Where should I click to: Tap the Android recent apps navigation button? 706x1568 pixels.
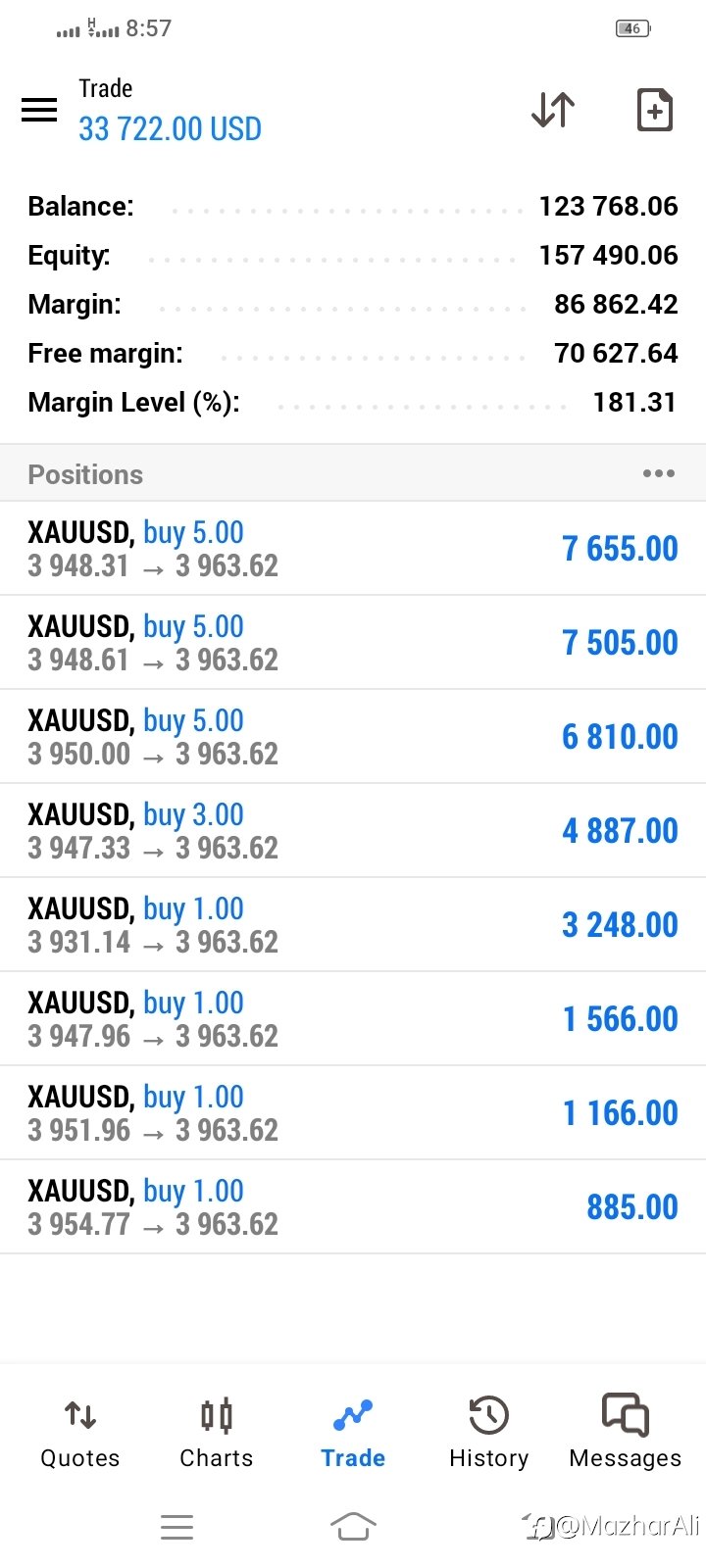click(x=176, y=1527)
